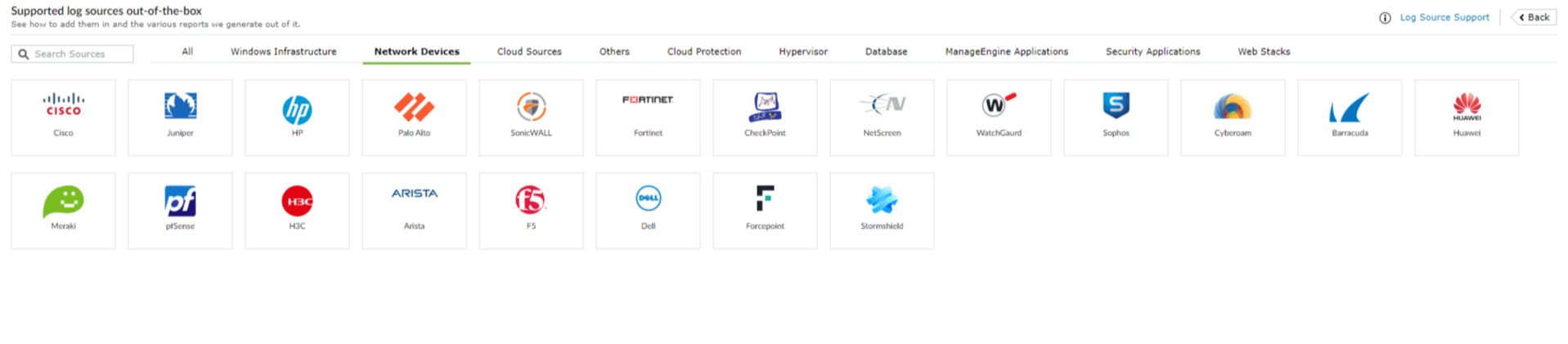View the Security Applications tab

(1152, 51)
